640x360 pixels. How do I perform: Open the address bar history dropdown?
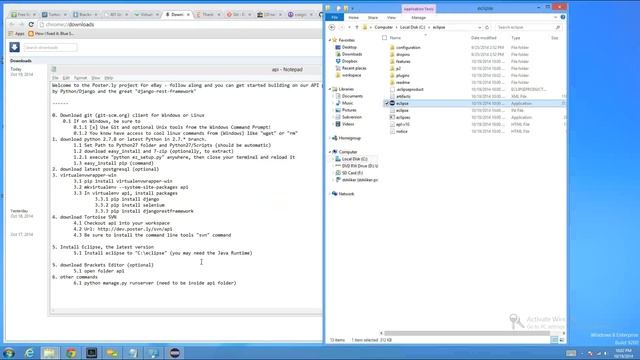tap(480, 27)
